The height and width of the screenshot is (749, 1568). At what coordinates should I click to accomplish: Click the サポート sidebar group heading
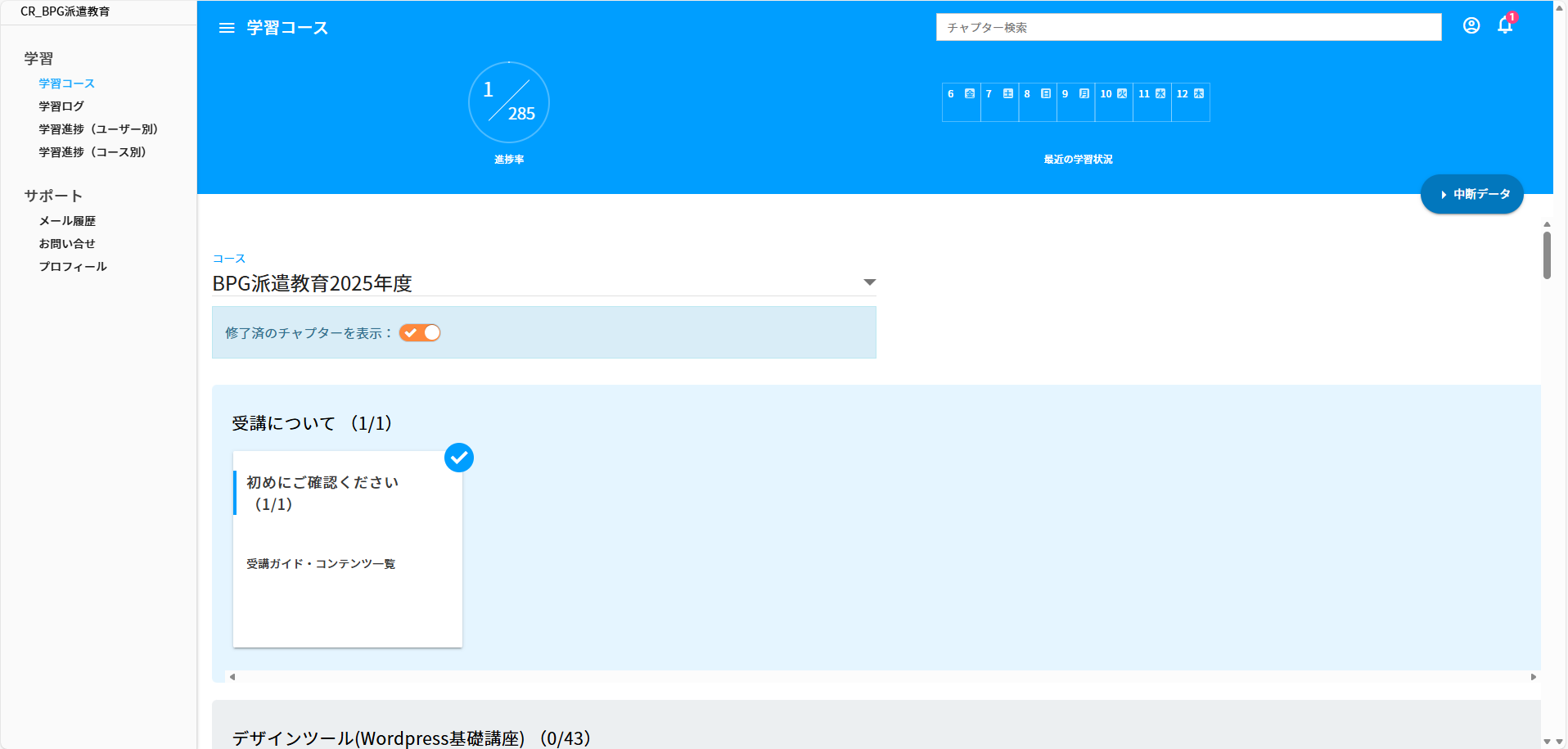coord(53,196)
